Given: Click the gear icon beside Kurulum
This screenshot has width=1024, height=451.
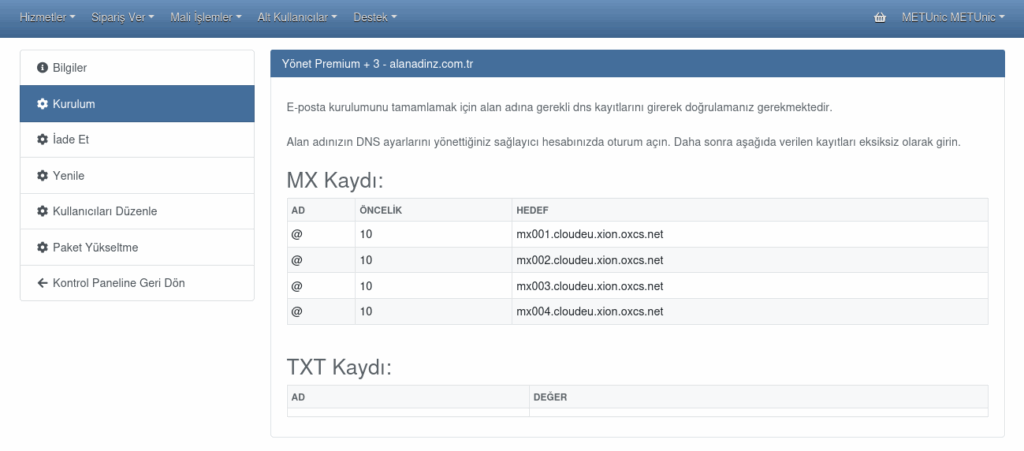Looking at the screenshot, I should pyautogui.click(x=42, y=104).
